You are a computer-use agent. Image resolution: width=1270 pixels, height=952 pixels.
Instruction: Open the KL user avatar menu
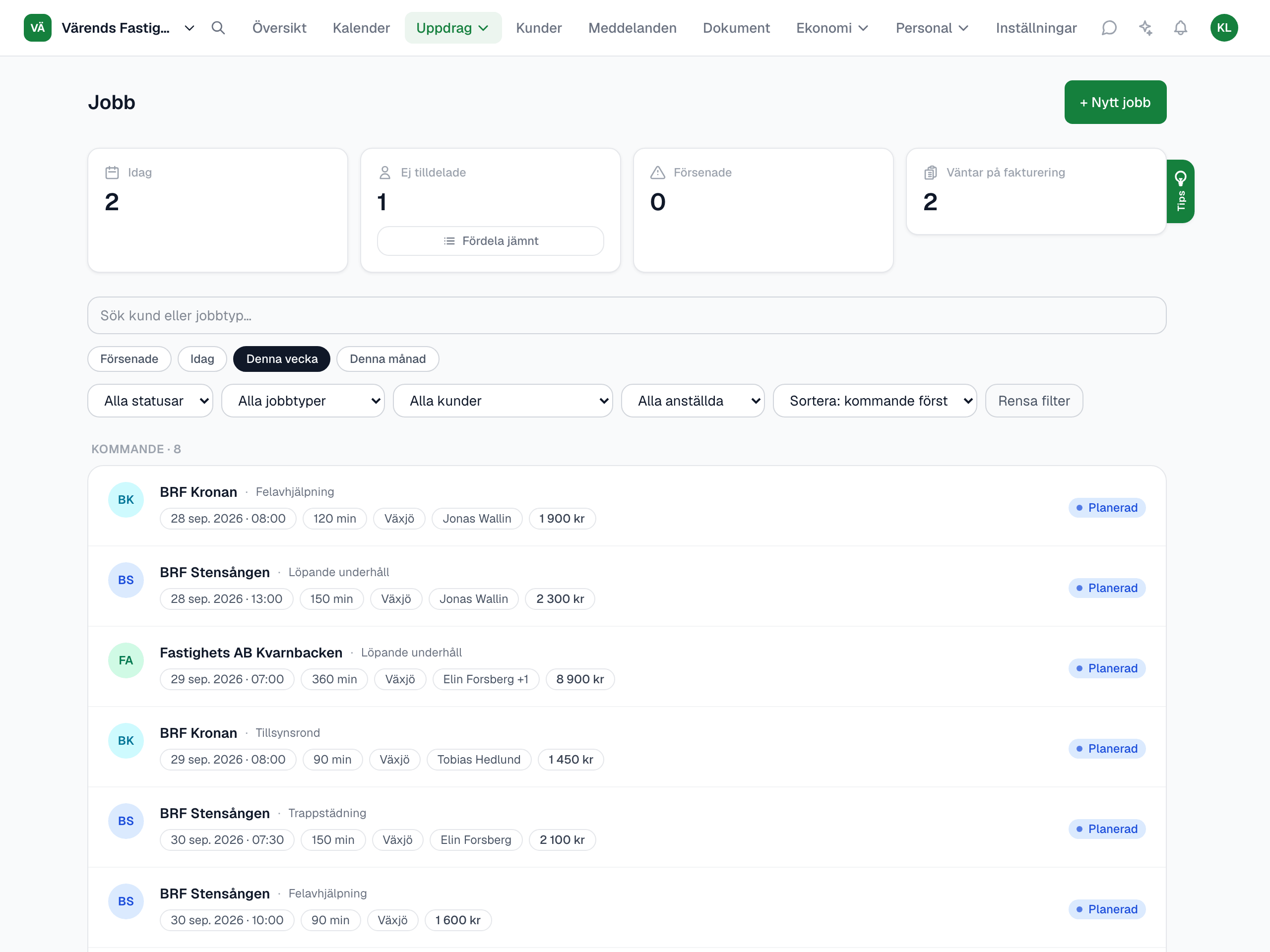pyautogui.click(x=1224, y=28)
